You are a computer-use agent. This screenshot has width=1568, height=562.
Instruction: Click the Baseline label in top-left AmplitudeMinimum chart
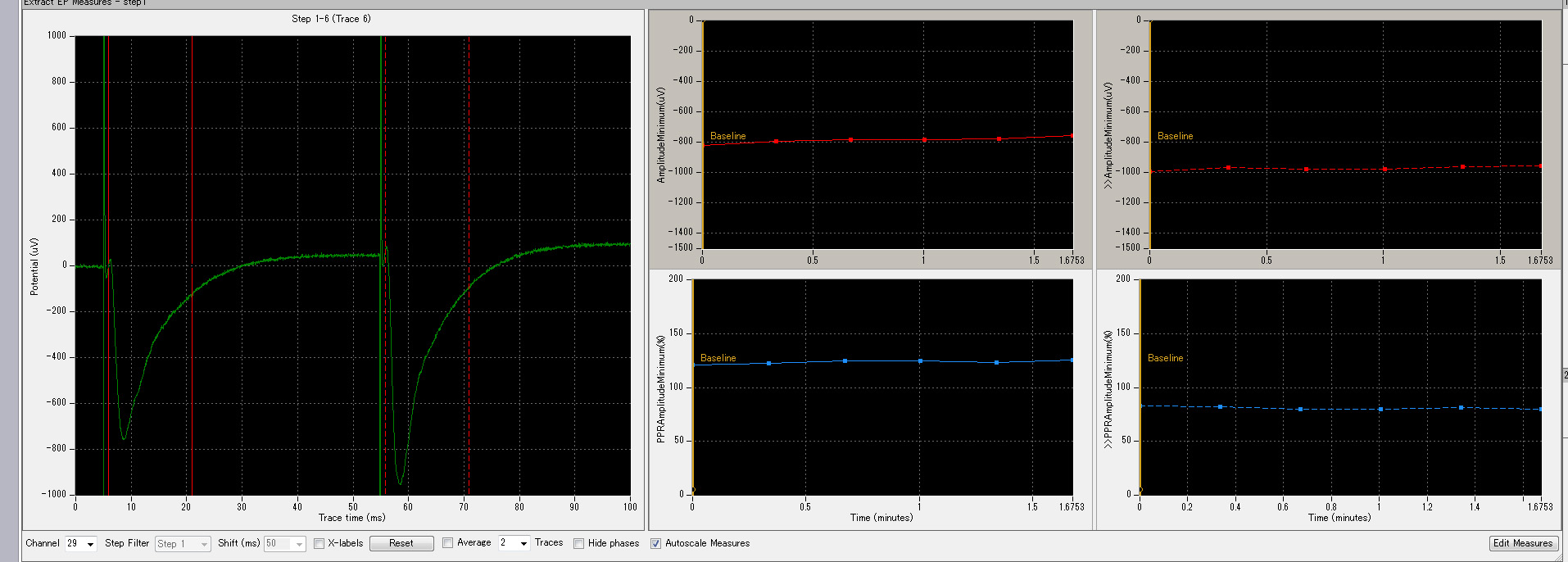[727, 136]
